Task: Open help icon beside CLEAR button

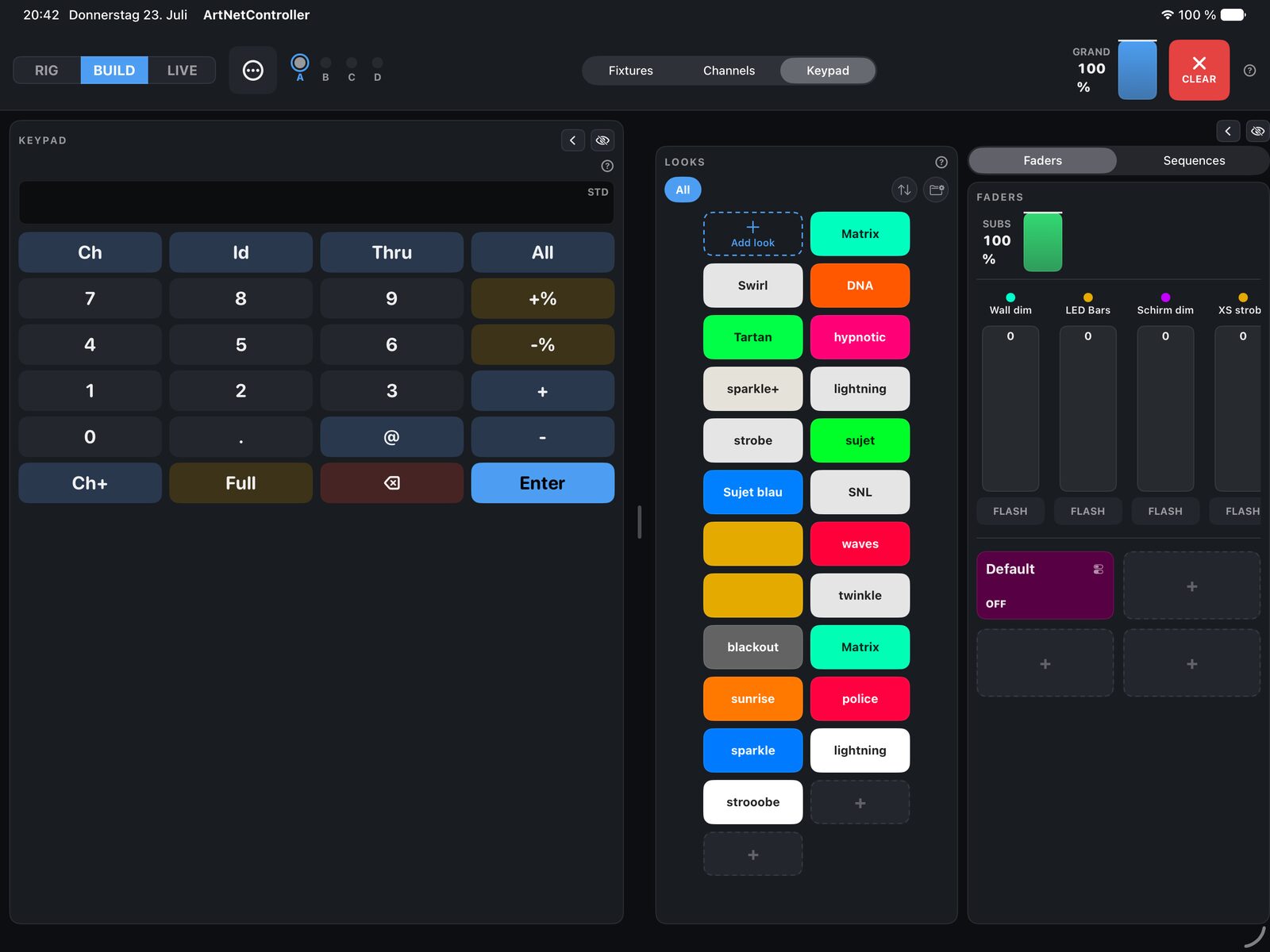Action: click(x=1249, y=71)
